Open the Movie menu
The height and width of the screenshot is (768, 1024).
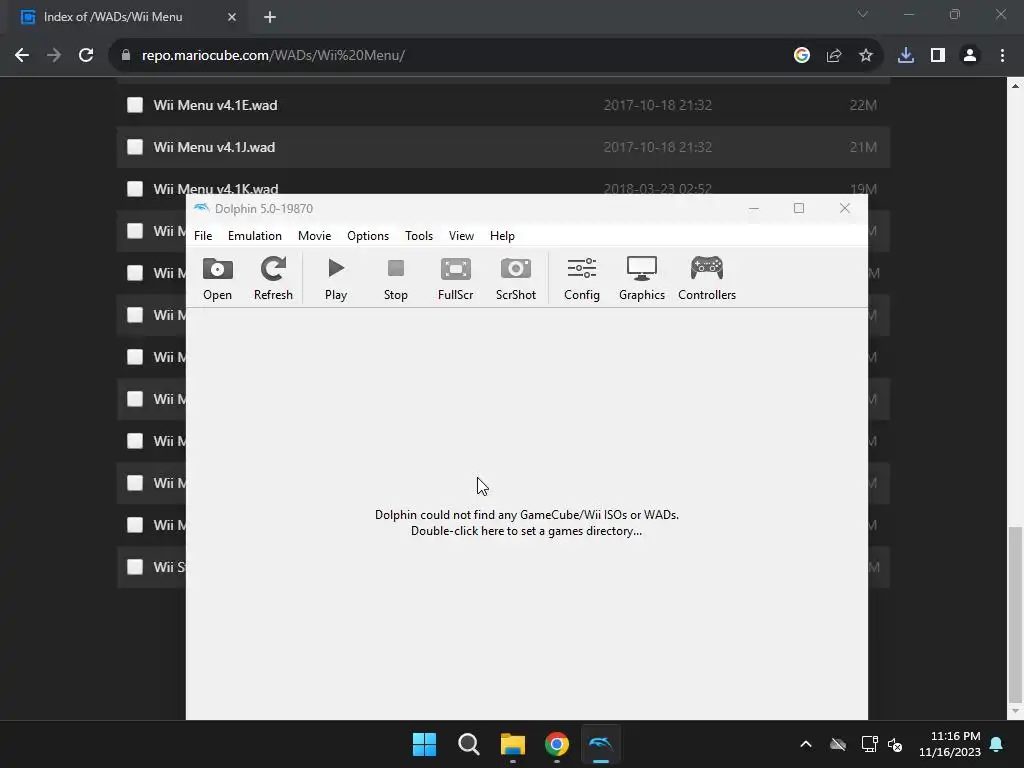point(314,236)
